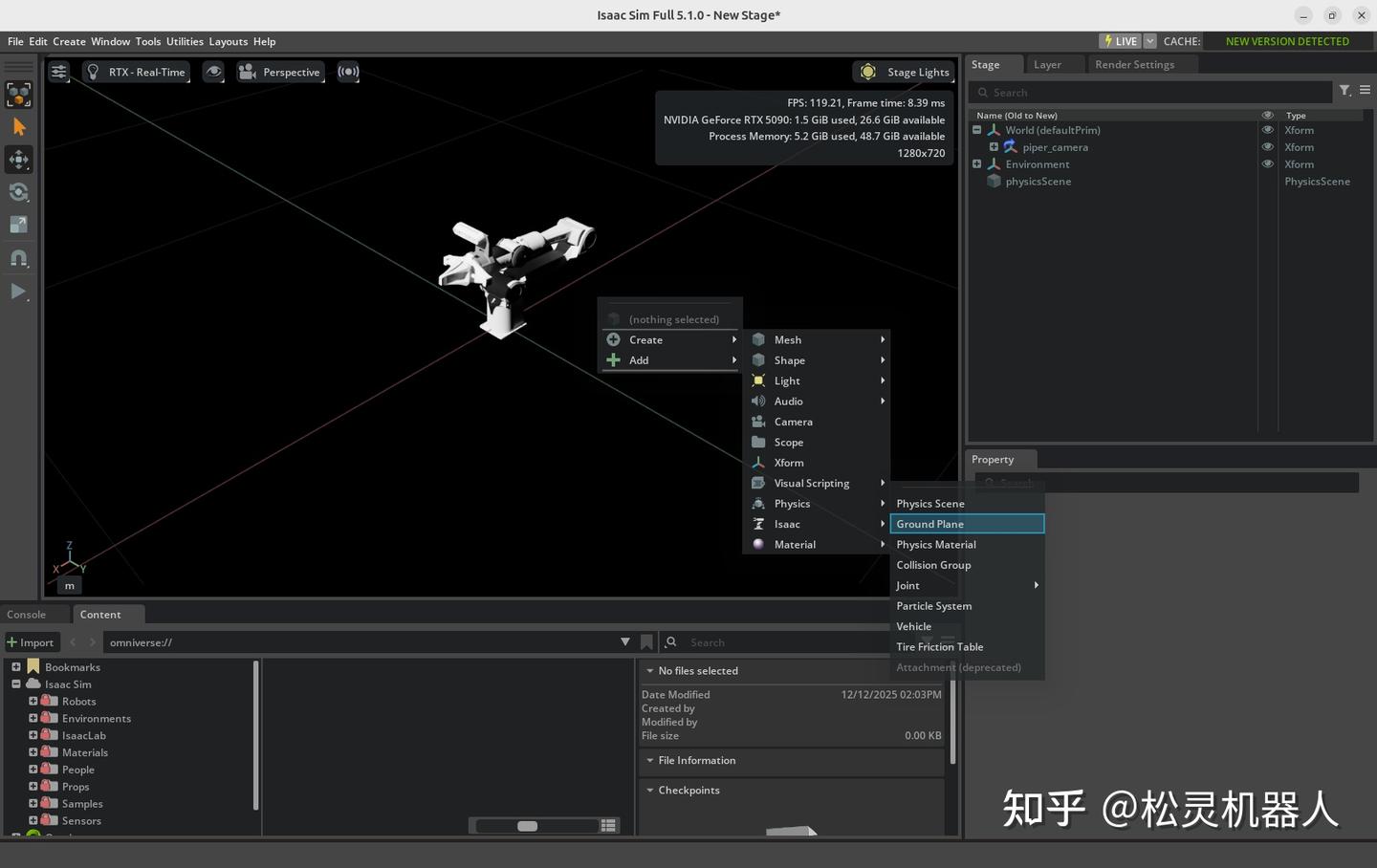This screenshot has width=1377, height=868.
Task: Activate the Rotate tool icon
Action: click(19, 192)
